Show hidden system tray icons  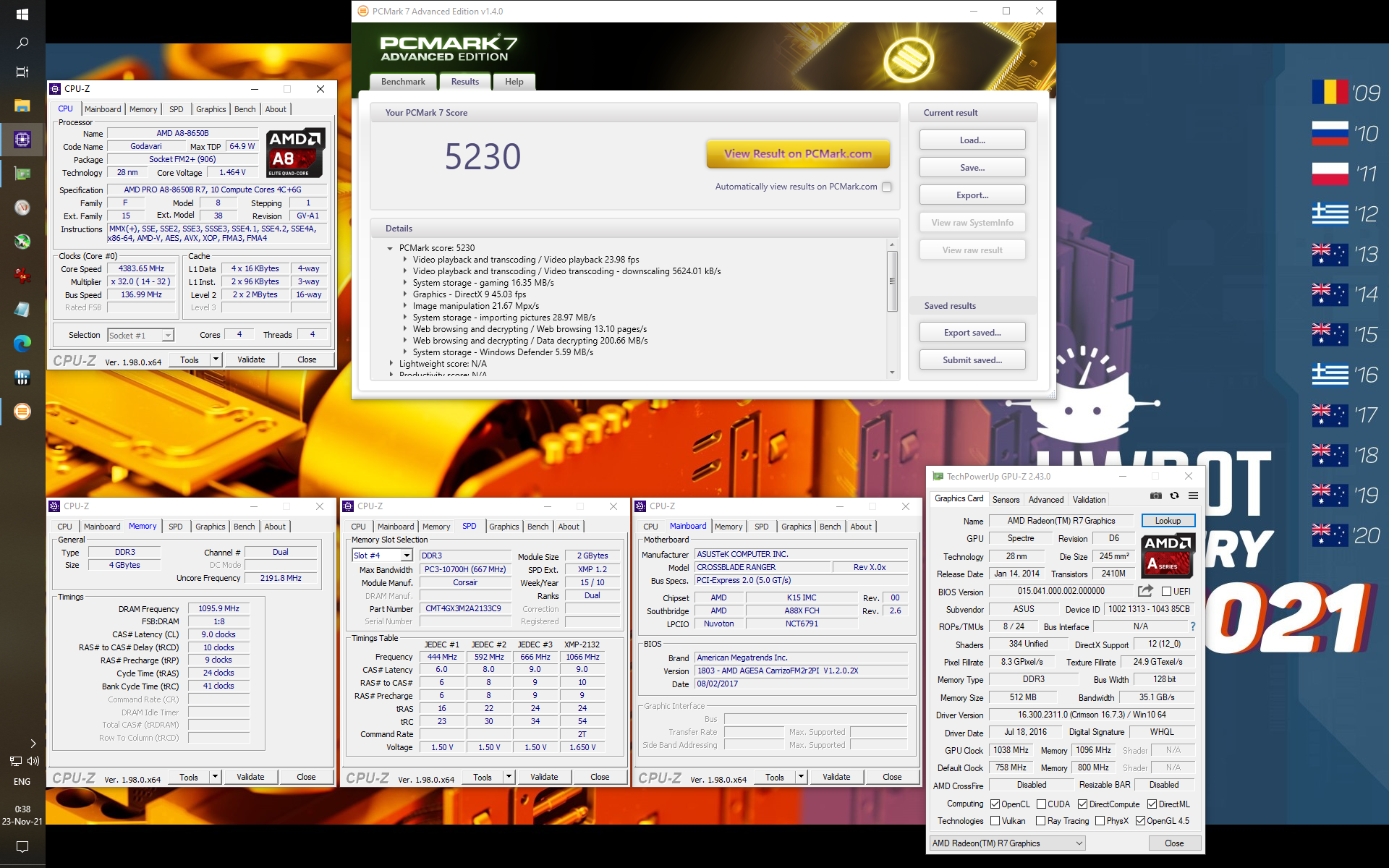33,743
